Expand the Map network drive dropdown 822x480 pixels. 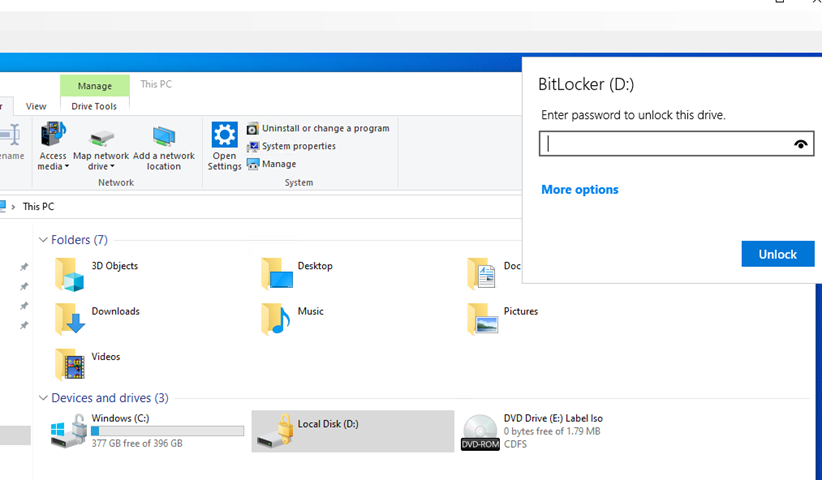point(101,167)
